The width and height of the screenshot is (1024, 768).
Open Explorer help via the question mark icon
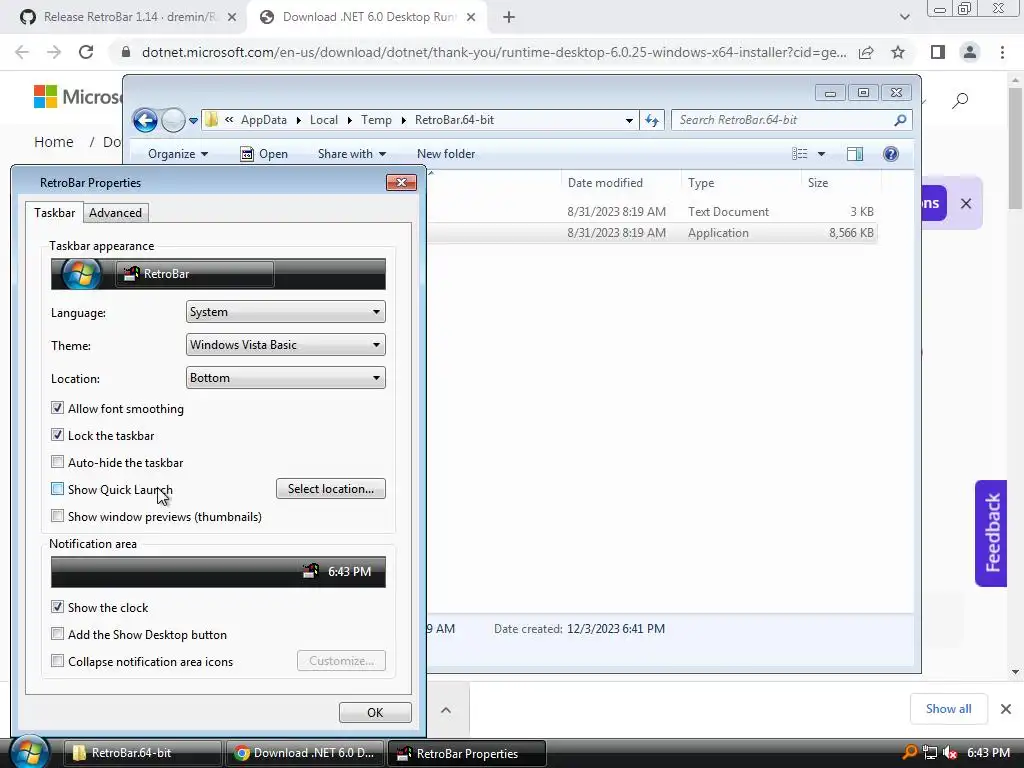891,153
